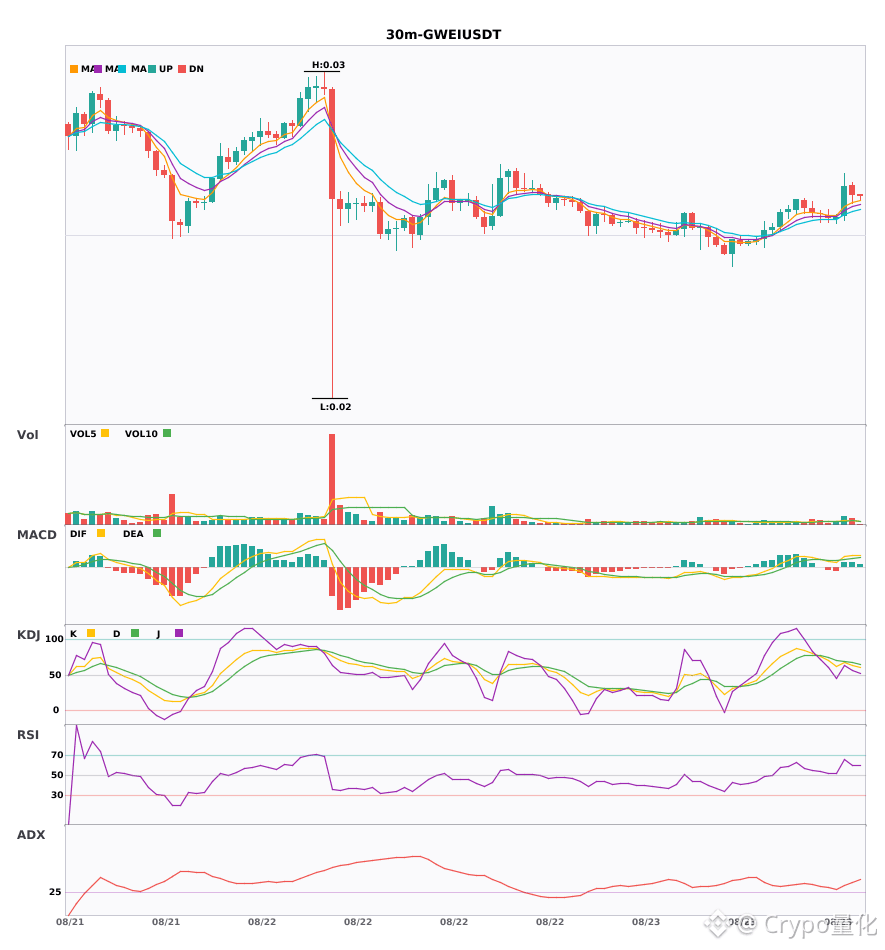Image resolution: width=885 pixels, height=950 pixels.
Task: Click the yellow VOL5 legend swatch
Action: coord(105,433)
